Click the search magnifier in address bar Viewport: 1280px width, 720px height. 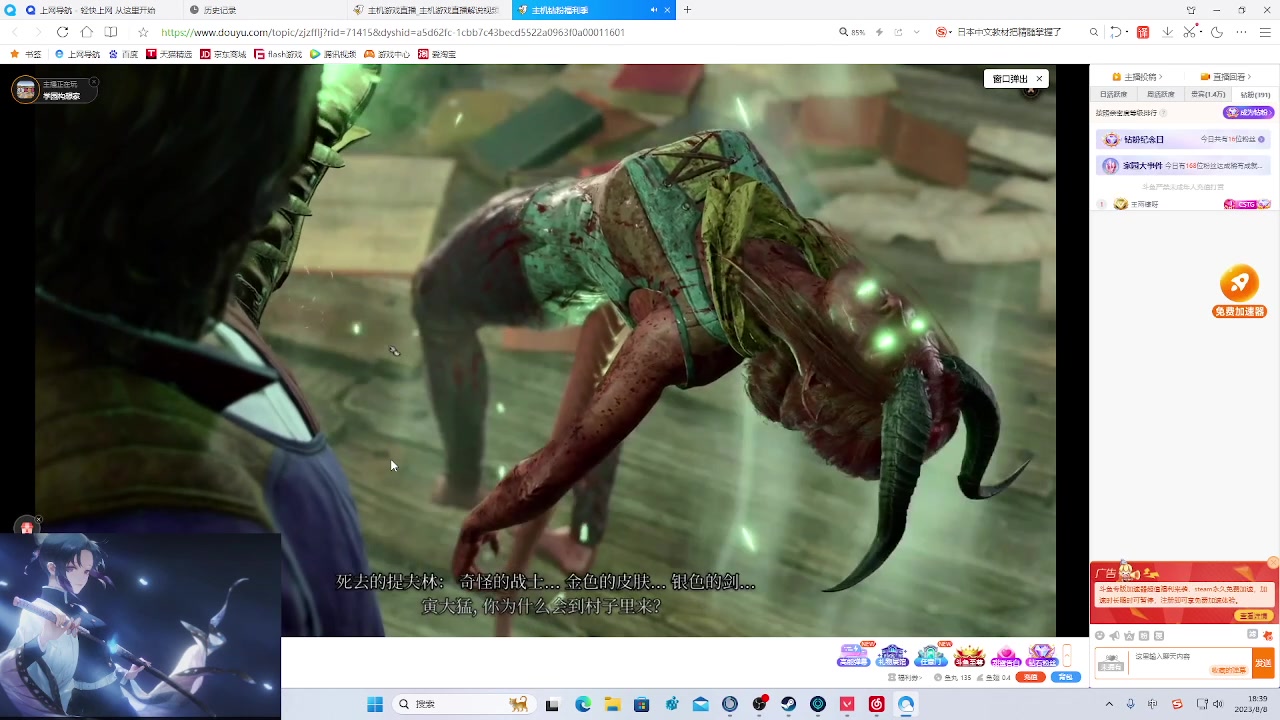point(1093,32)
